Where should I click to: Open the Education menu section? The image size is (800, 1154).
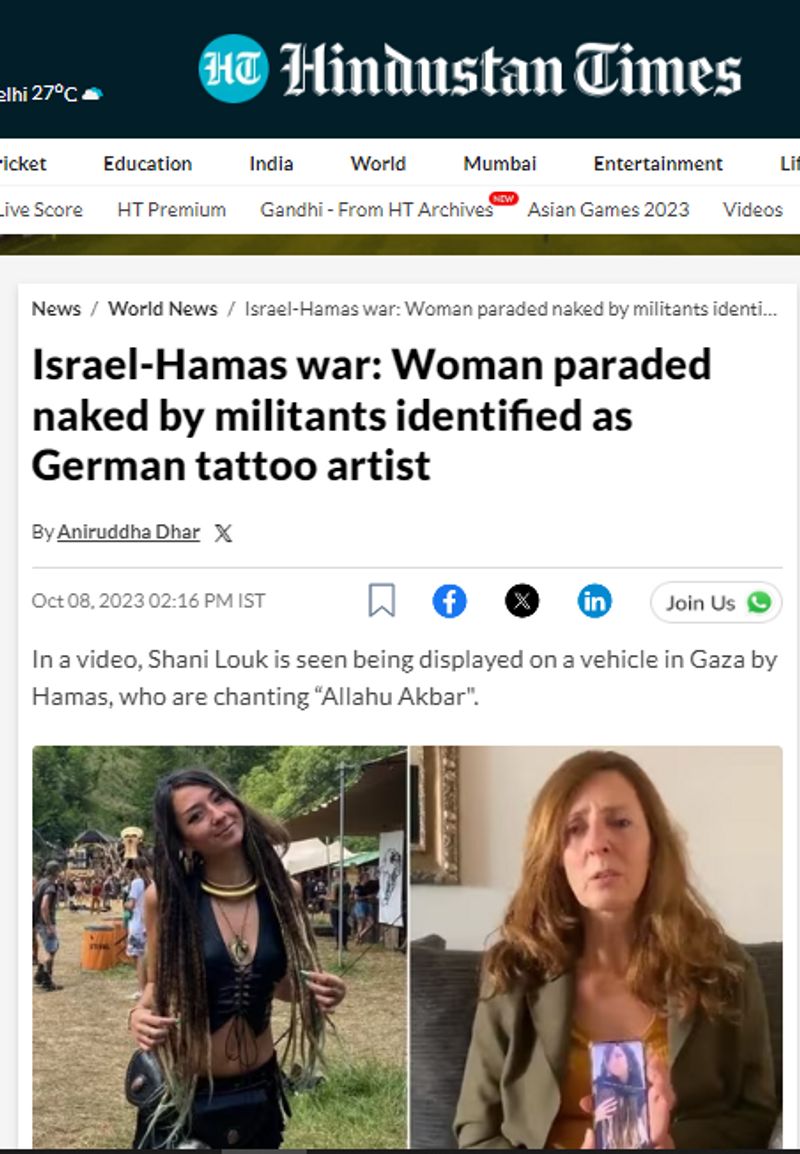(x=148, y=163)
